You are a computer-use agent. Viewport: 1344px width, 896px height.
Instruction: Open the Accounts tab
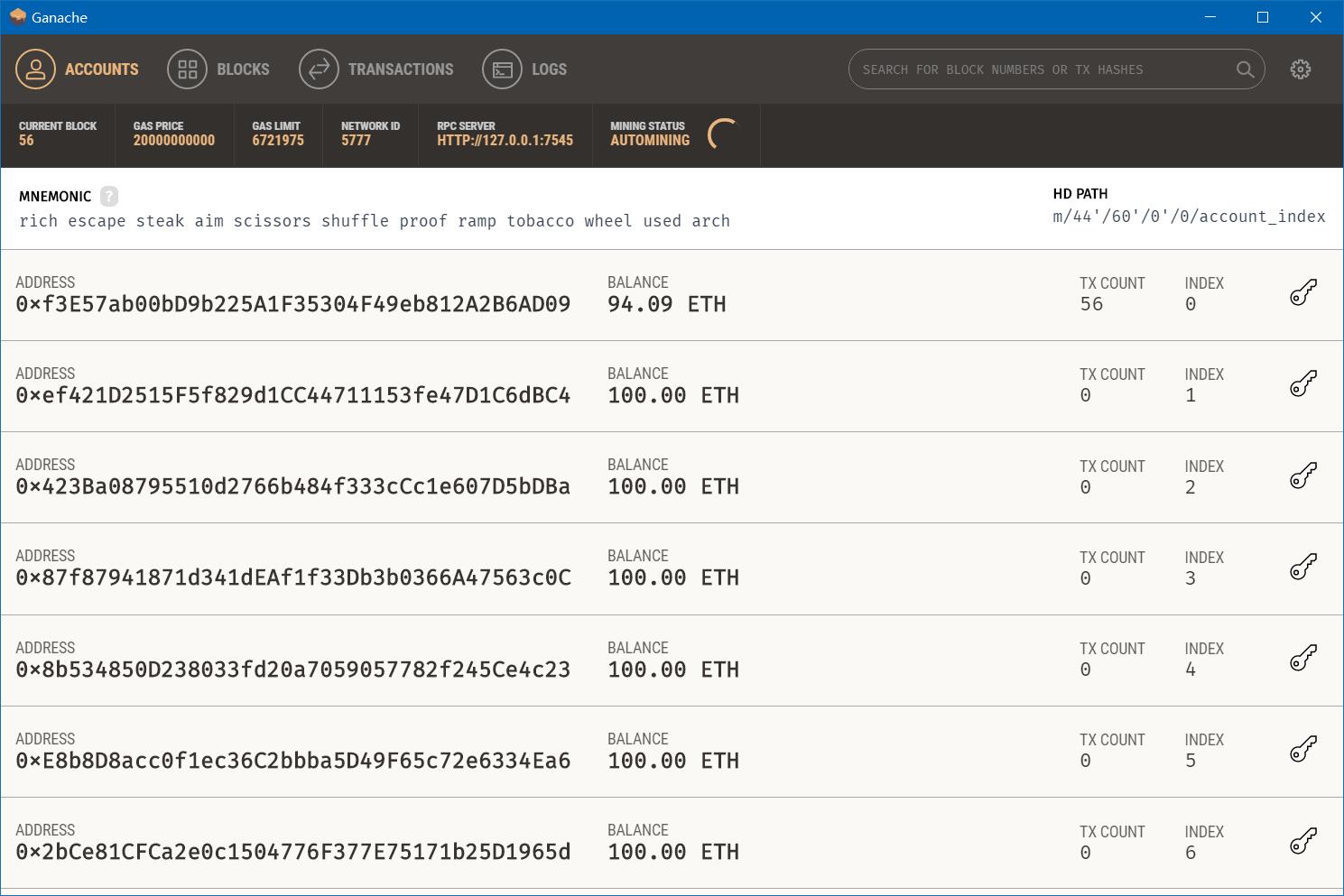(x=78, y=69)
